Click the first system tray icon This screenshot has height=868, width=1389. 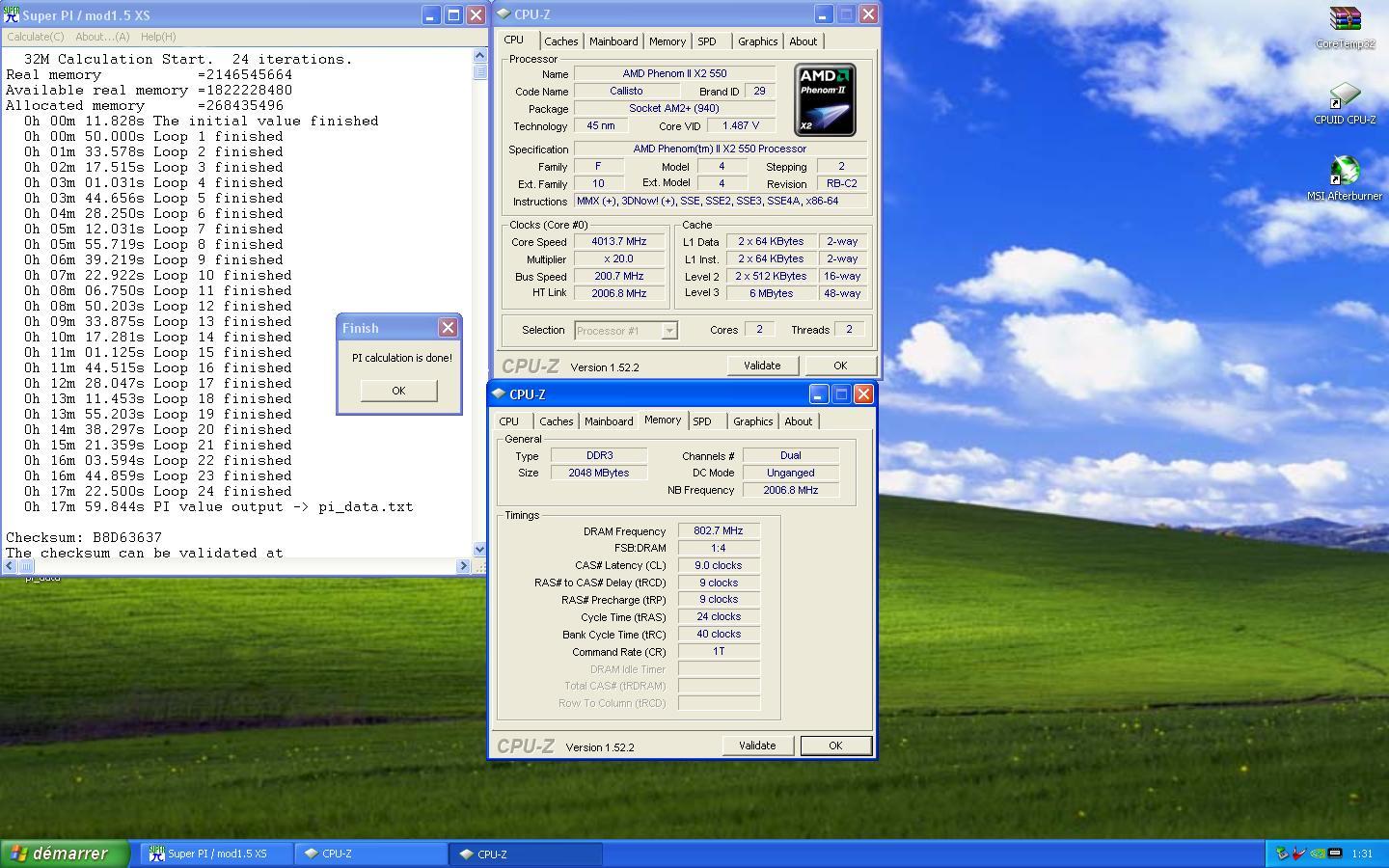(1281, 854)
